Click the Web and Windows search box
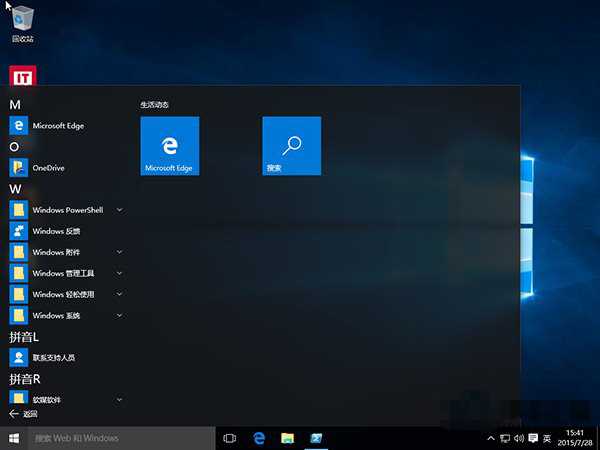 click(122, 439)
